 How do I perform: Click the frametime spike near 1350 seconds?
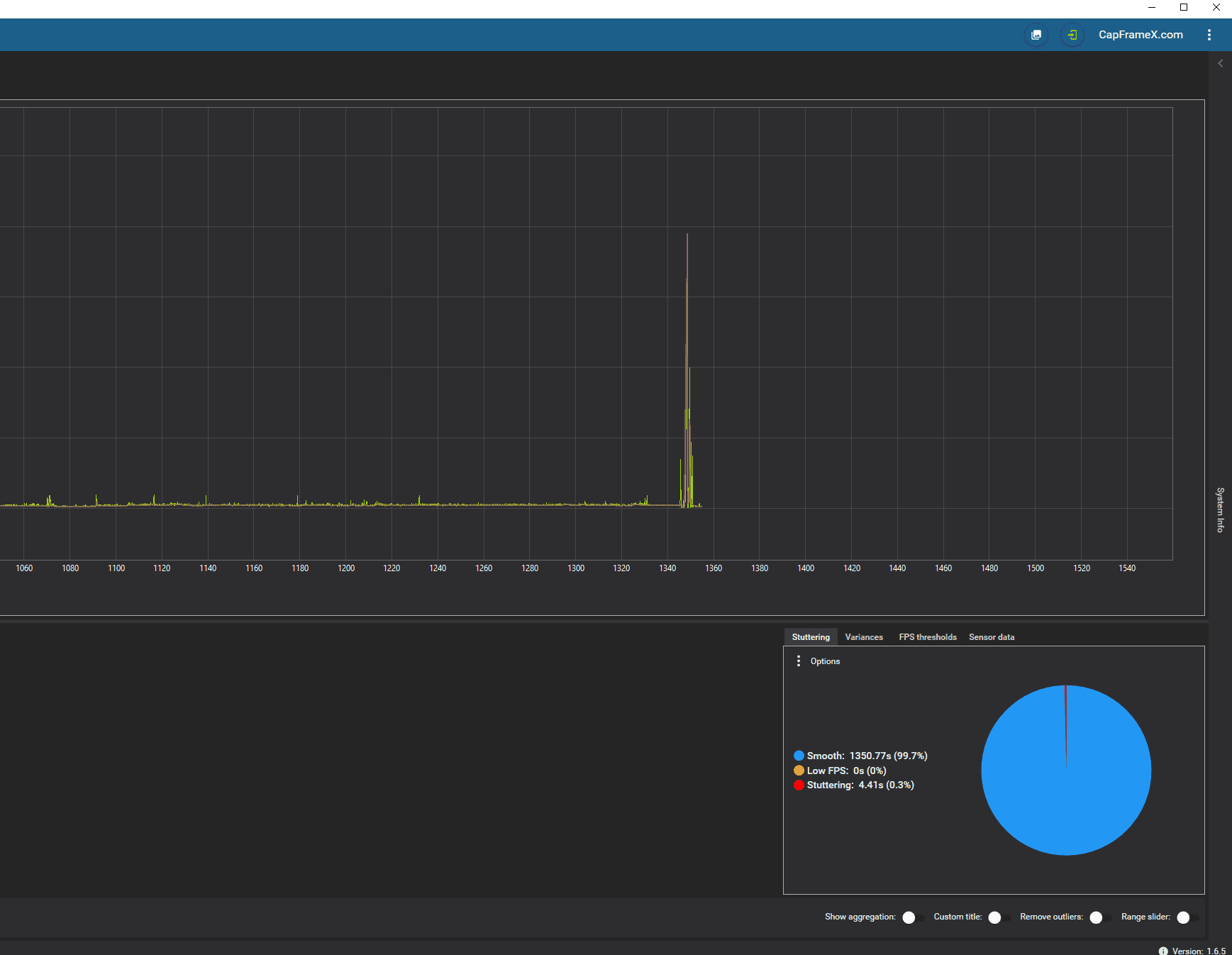pyautogui.click(x=687, y=370)
